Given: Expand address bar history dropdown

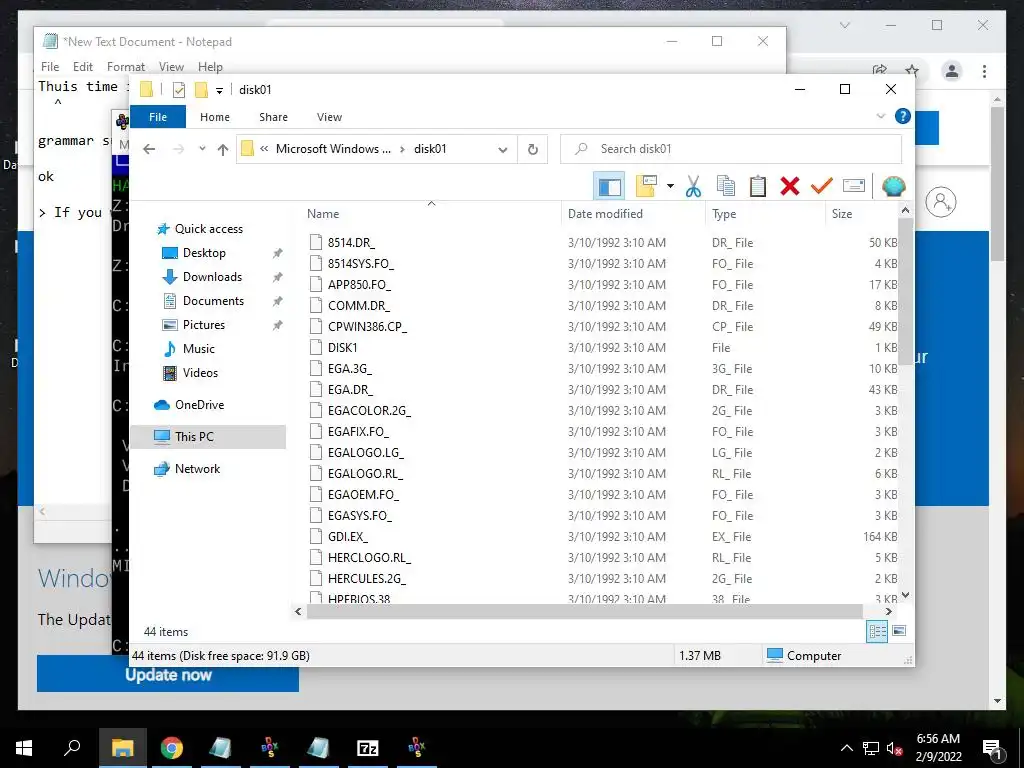Looking at the screenshot, I should click(503, 150).
